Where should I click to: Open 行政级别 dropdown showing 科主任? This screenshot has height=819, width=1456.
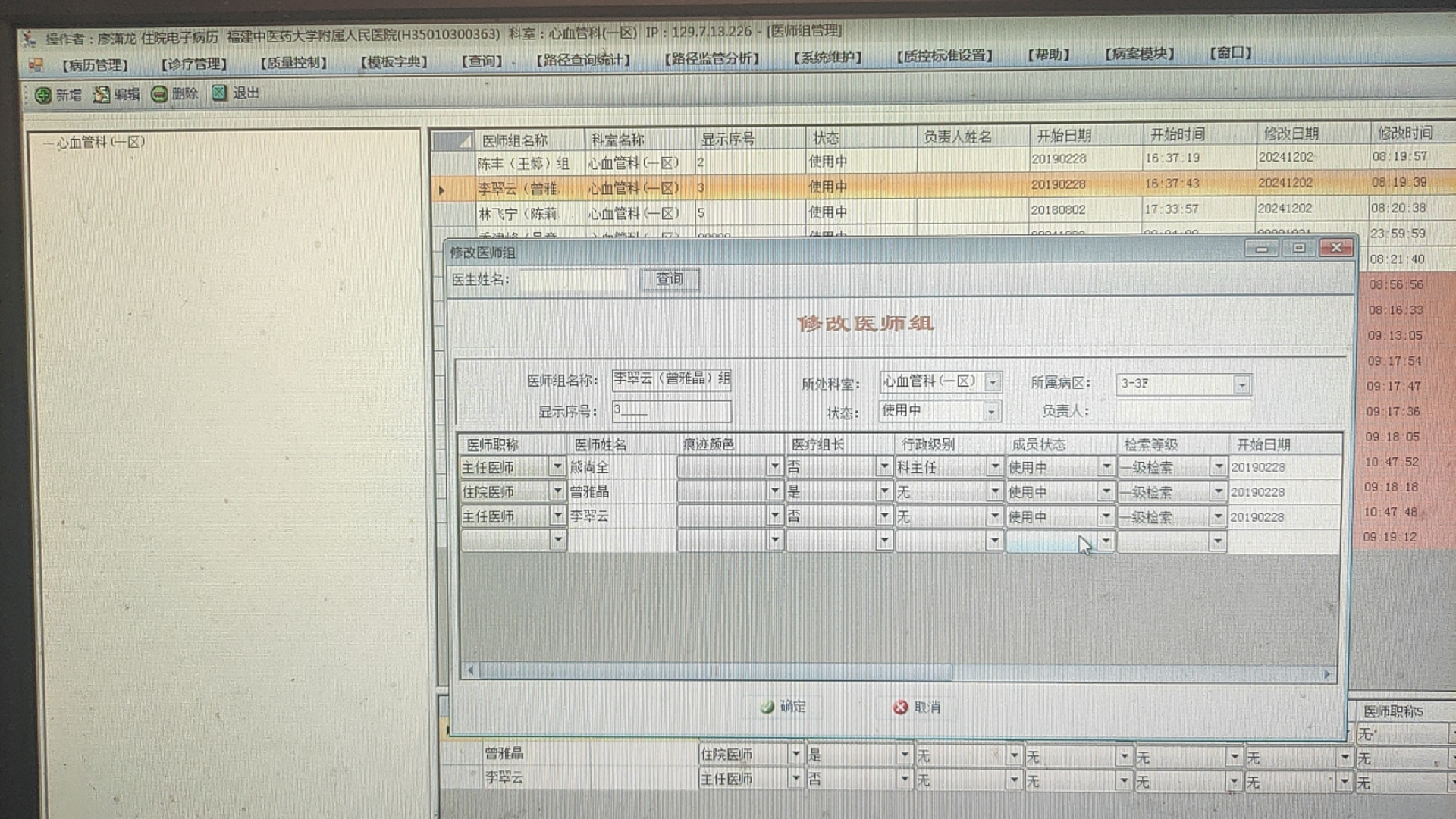[994, 467]
